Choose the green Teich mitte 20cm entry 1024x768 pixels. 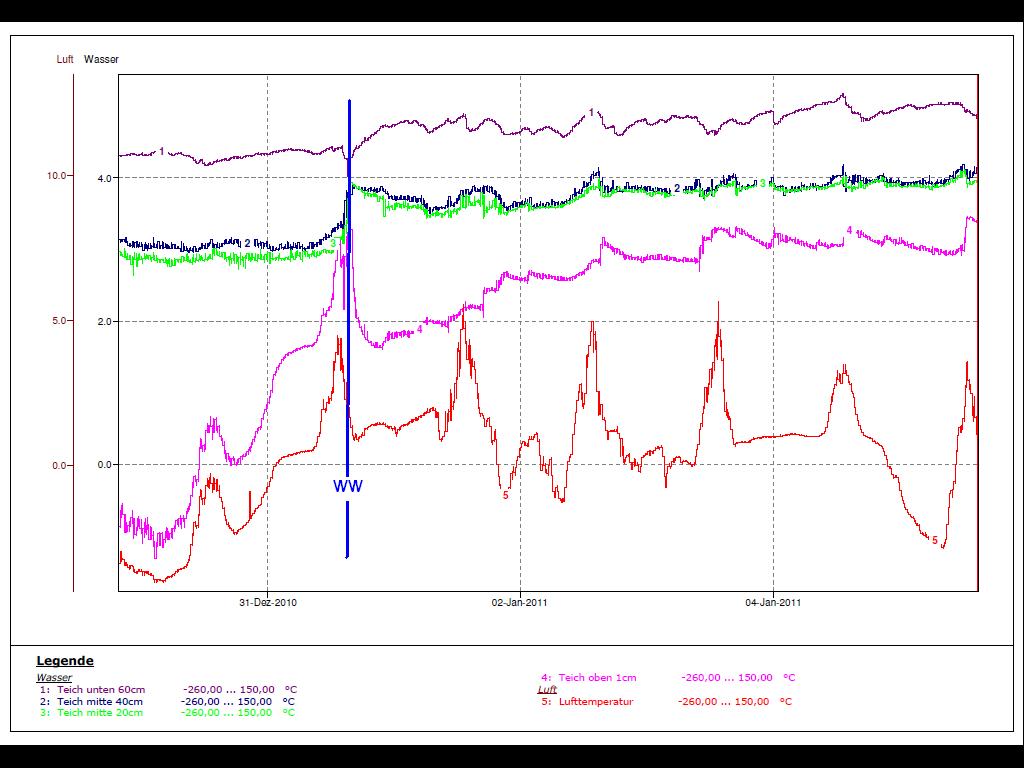[x=100, y=713]
